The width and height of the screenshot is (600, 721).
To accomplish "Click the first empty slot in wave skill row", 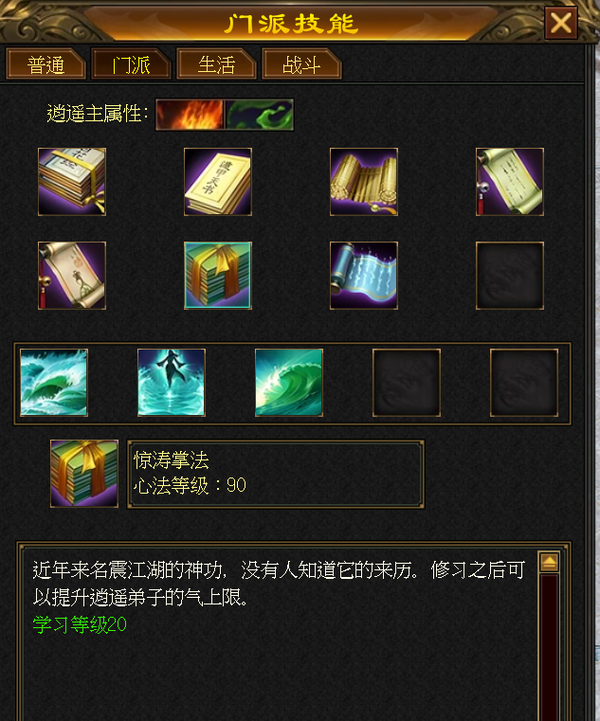I will point(406,383).
